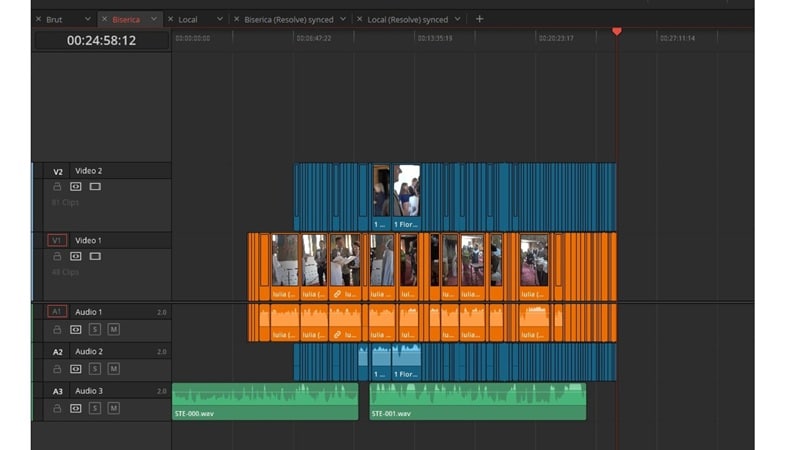Select the V1 destination control

pyautogui.click(x=57, y=240)
